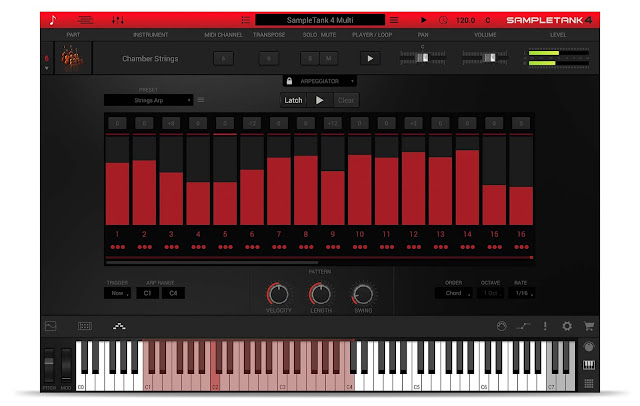Click the step 3 transpose field showing +8
The width and height of the screenshot is (640, 406).
[171, 123]
